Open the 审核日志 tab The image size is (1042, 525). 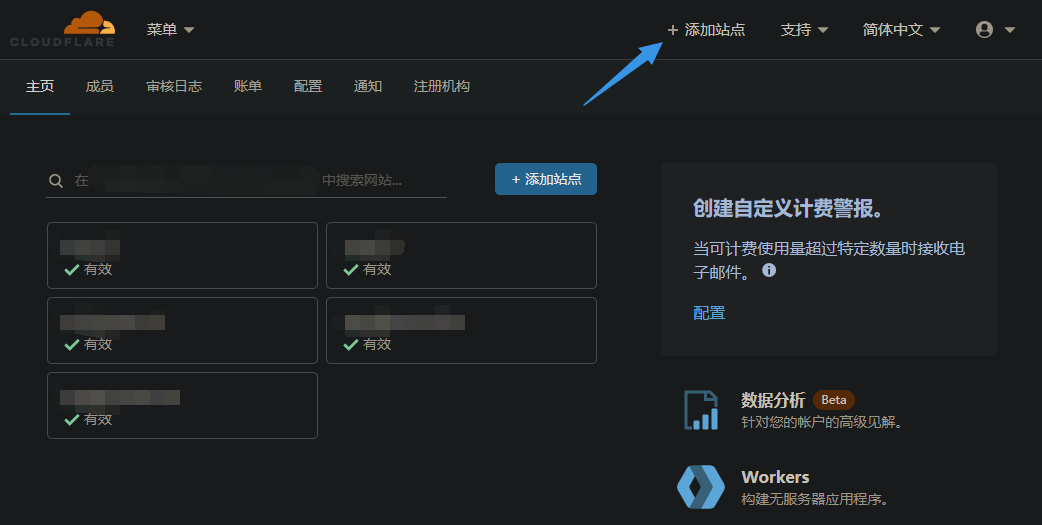tap(174, 87)
